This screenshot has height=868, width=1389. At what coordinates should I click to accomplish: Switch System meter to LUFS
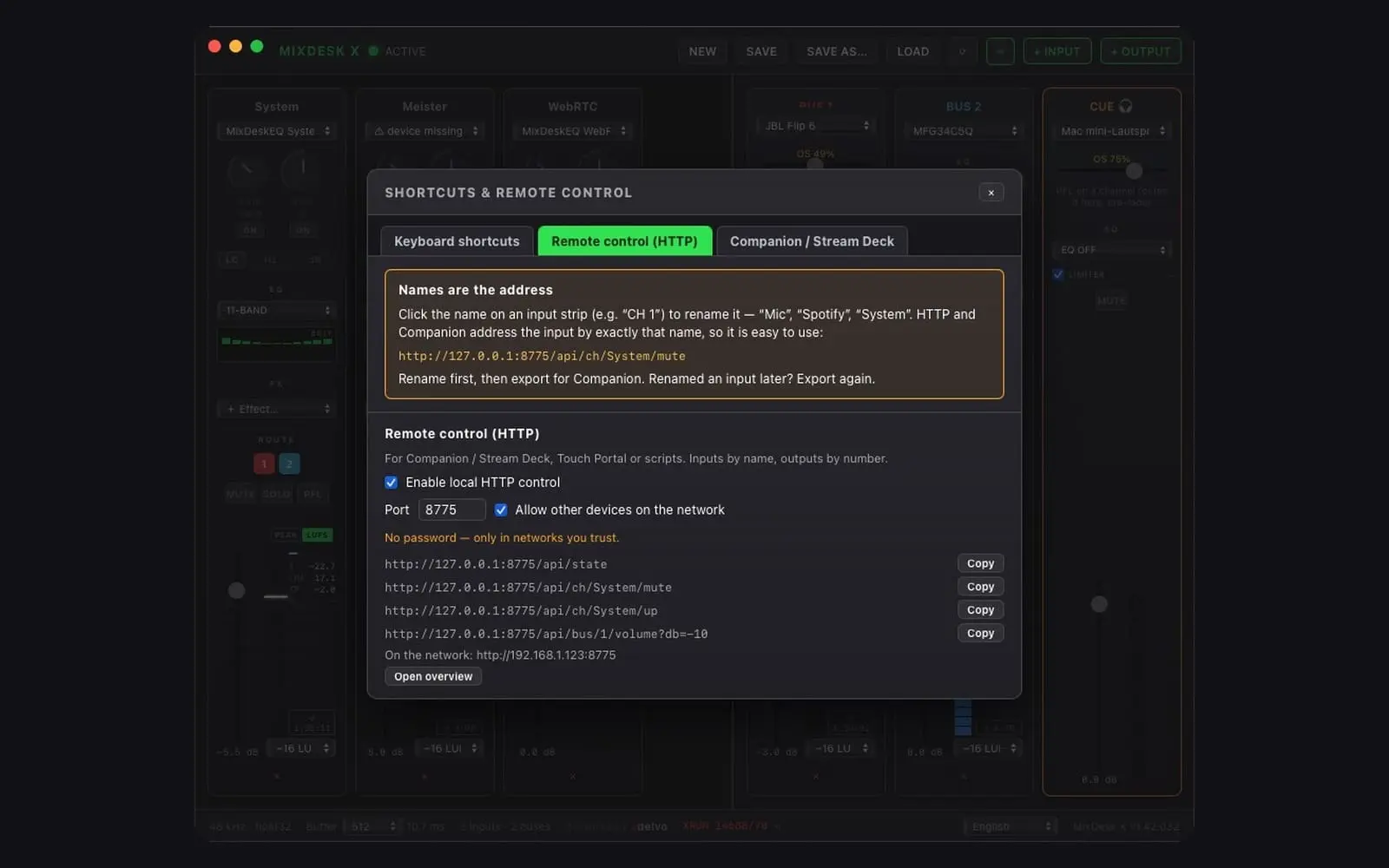[x=318, y=535]
